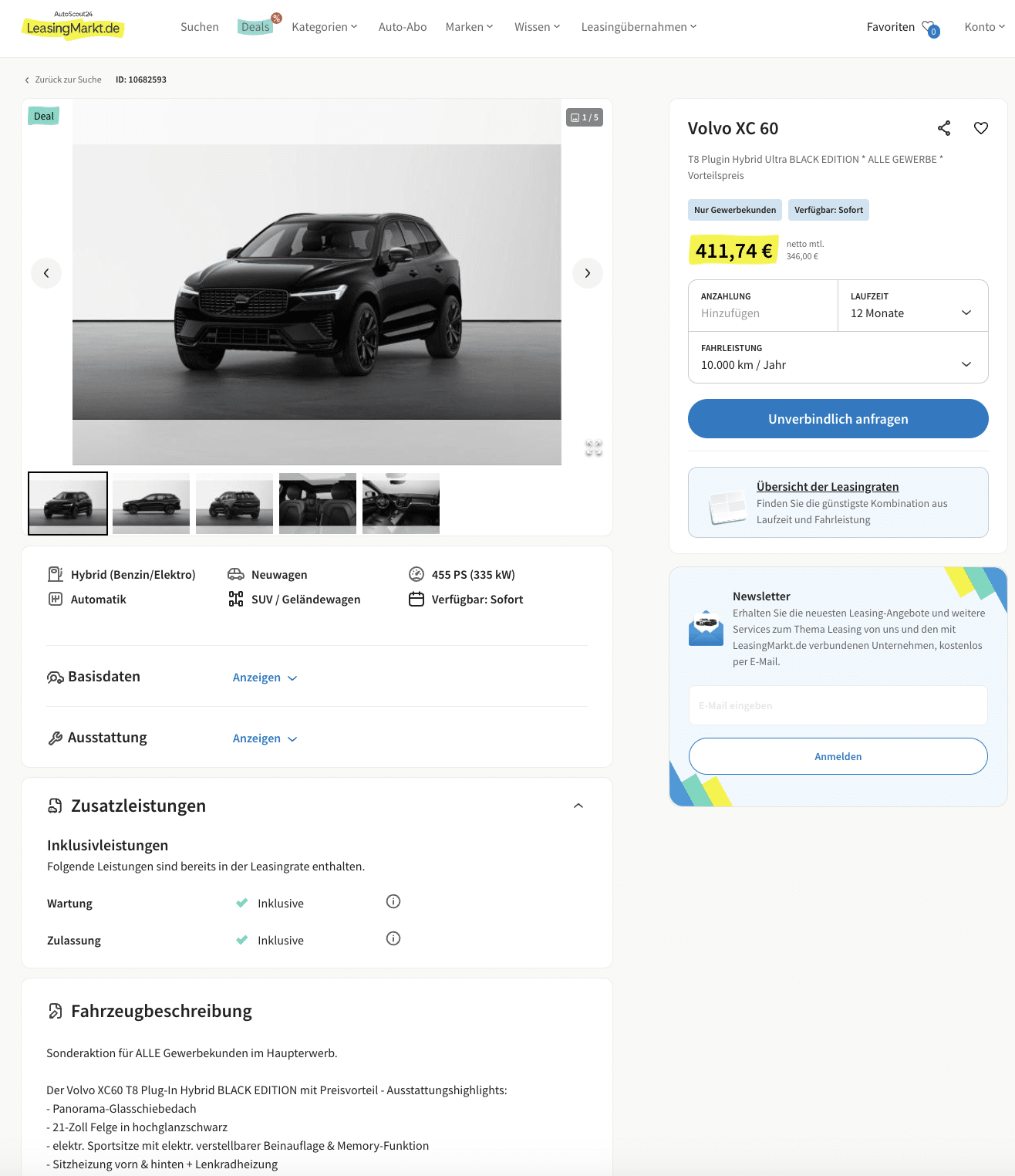Select third thumbnail showing rear view
This screenshot has height=1176, width=1015.
click(x=234, y=503)
